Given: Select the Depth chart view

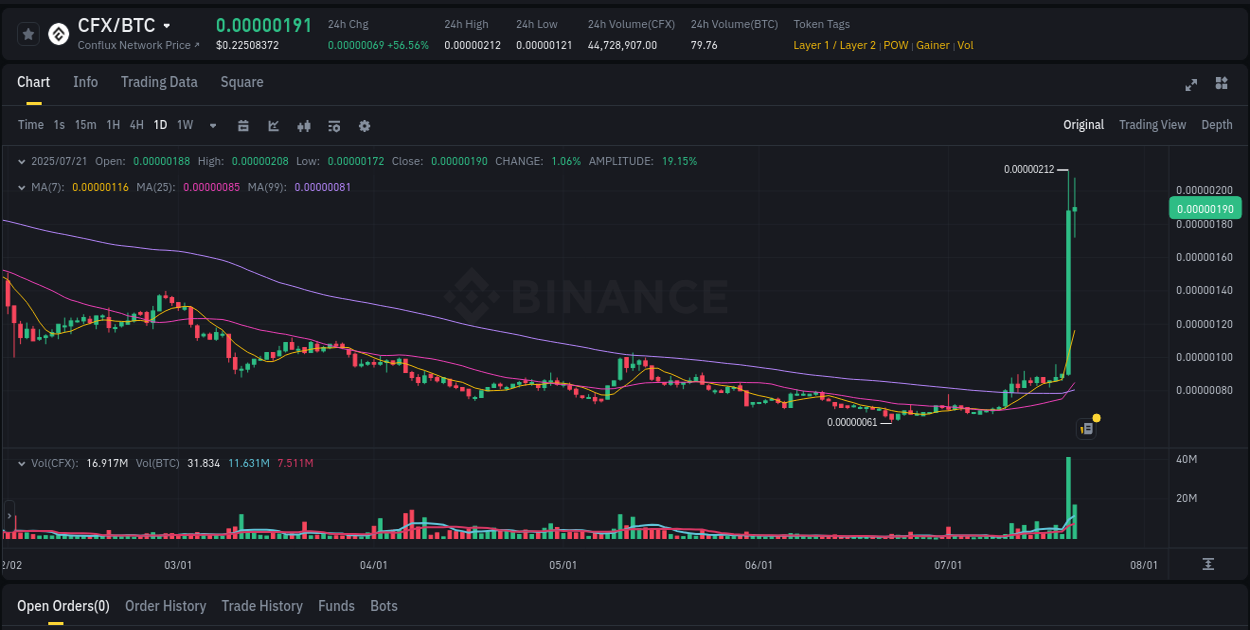Looking at the screenshot, I should (1216, 125).
